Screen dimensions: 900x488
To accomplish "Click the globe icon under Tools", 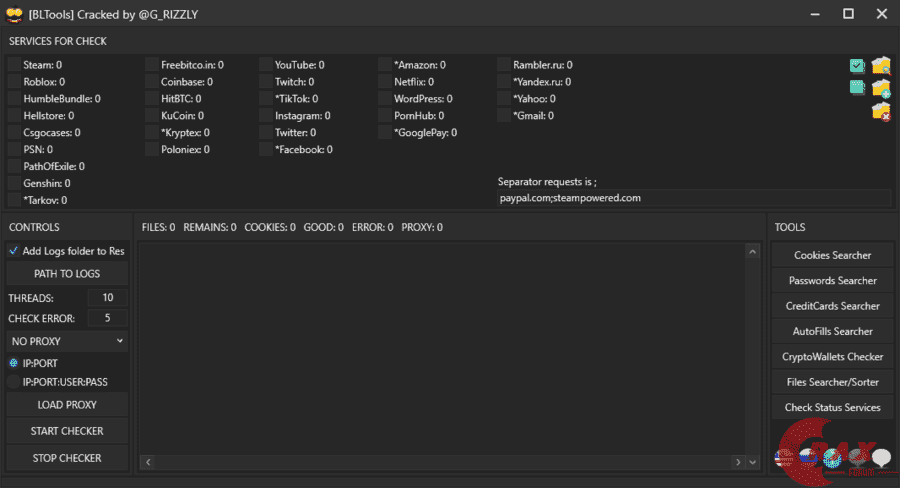I will click(x=832, y=458).
